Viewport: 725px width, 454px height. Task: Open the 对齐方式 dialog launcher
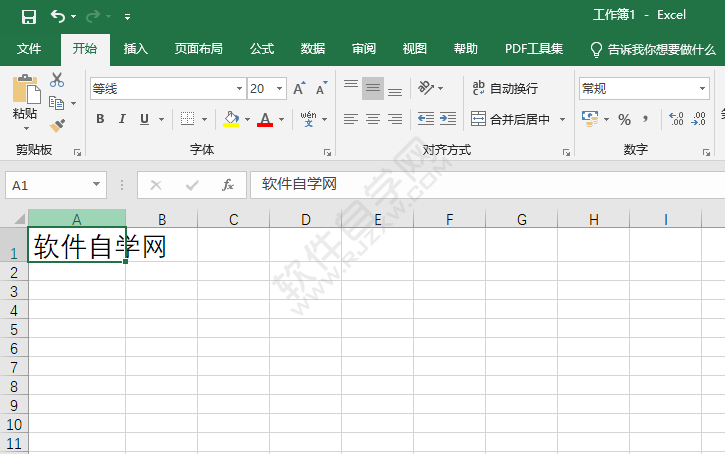(566, 152)
